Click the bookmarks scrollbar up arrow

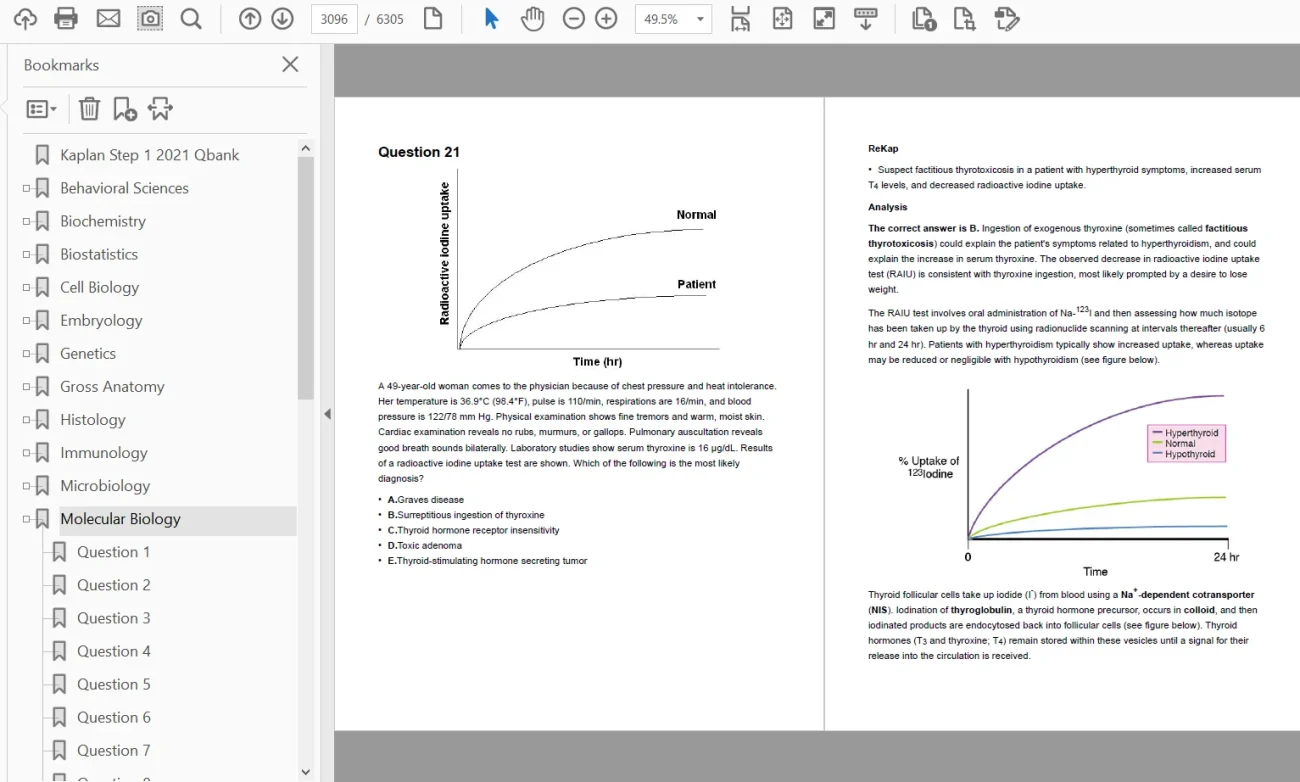305,148
